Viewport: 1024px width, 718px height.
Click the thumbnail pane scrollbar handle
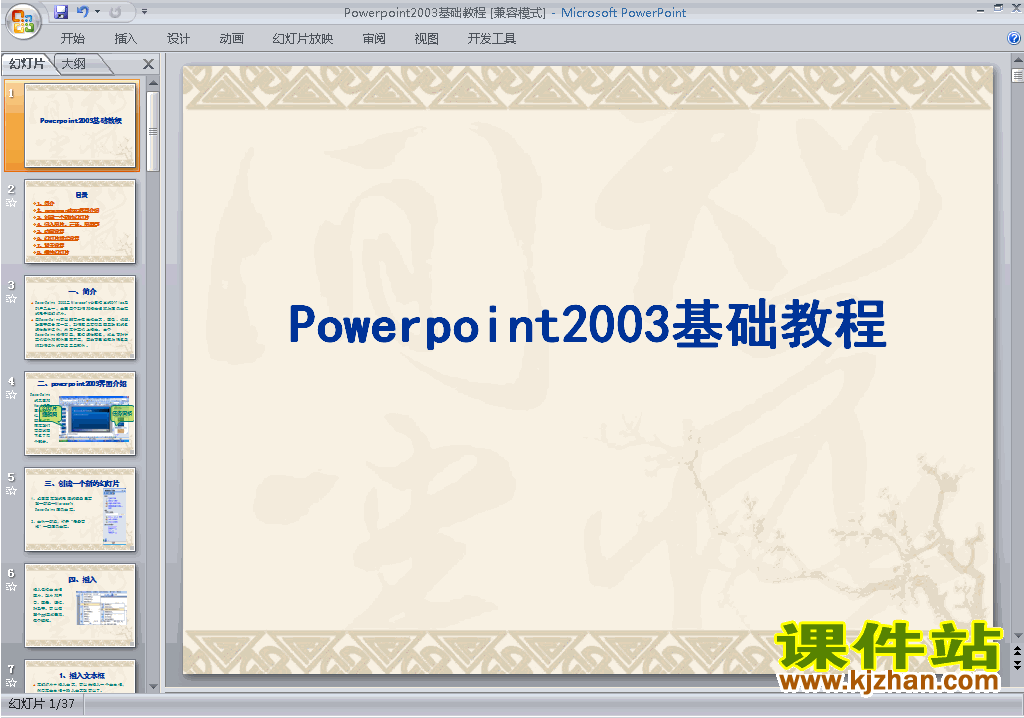click(x=153, y=131)
